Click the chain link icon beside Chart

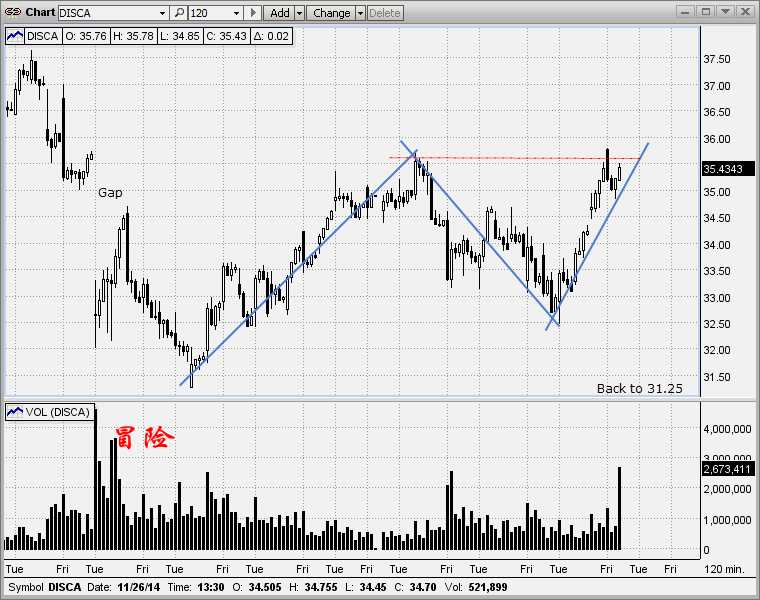(x=13, y=13)
